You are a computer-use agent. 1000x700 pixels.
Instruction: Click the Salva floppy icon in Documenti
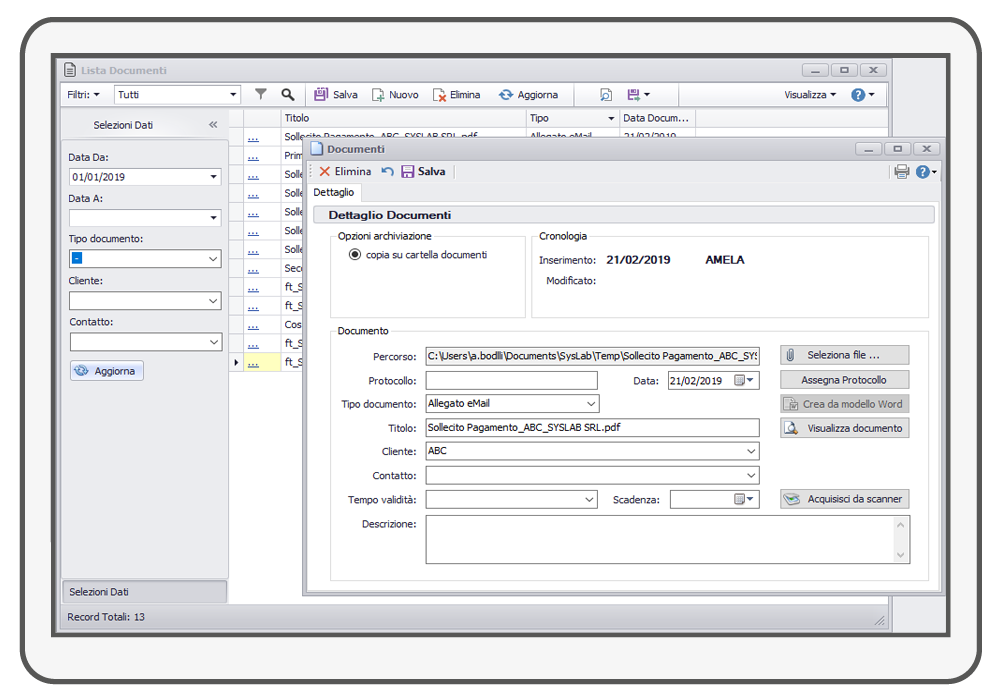(408, 171)
